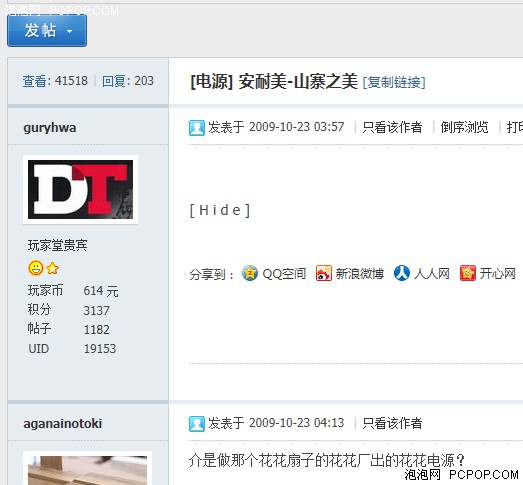The height and width of the screenshot is (485, 523).
Task: Click the 新浪微博 share icon
Action: (324, 274)
